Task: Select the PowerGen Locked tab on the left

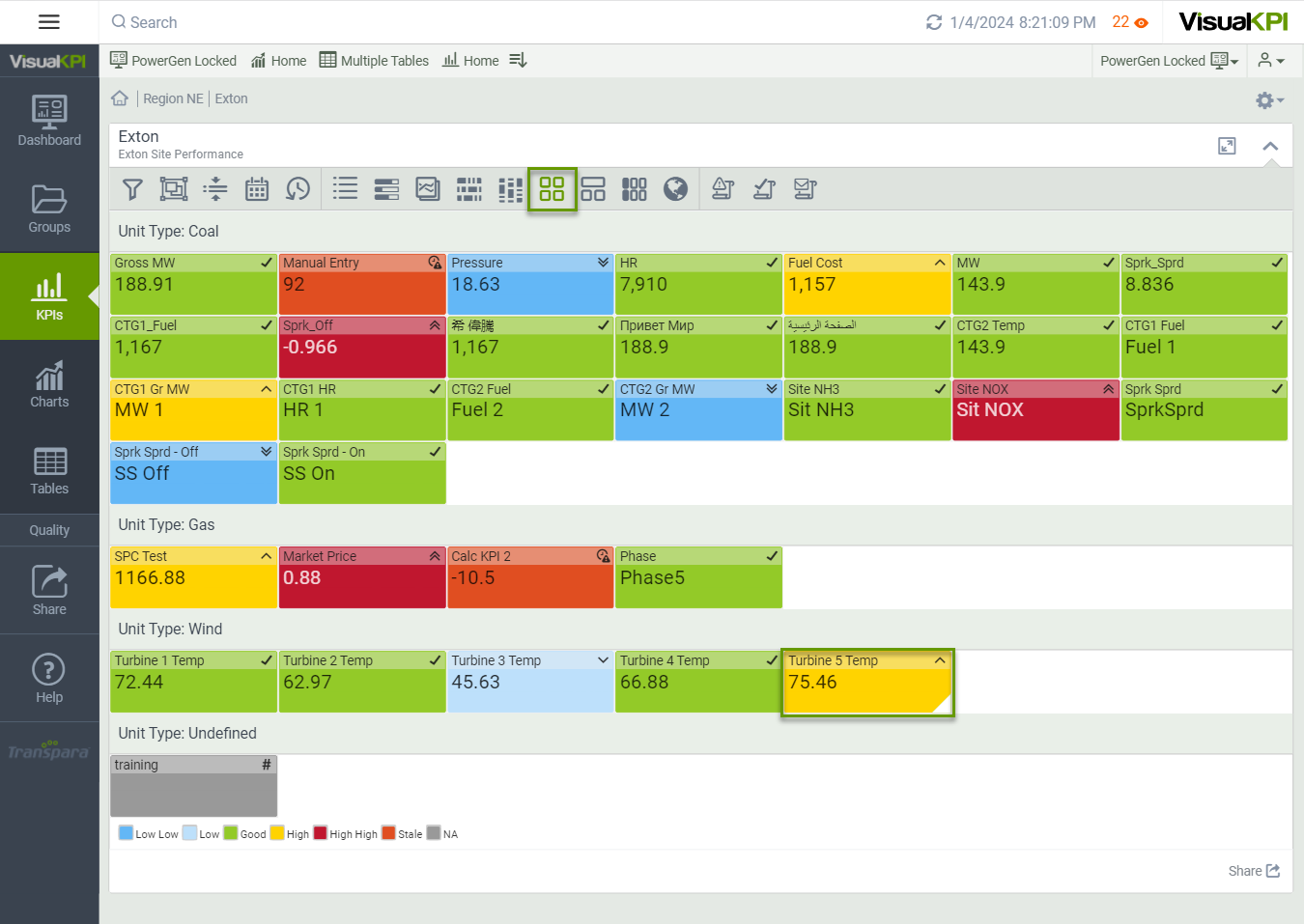Action: (174, 61)
